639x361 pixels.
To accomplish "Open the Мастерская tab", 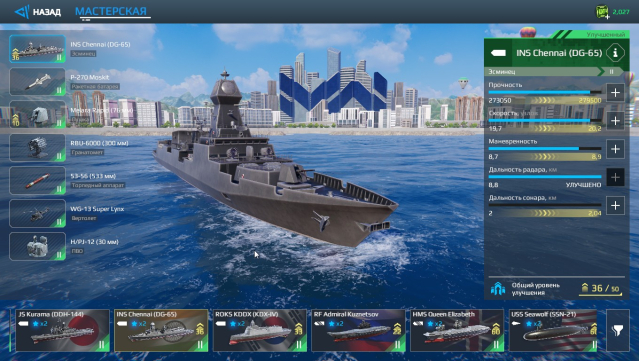I will click(x=111, y=11).
